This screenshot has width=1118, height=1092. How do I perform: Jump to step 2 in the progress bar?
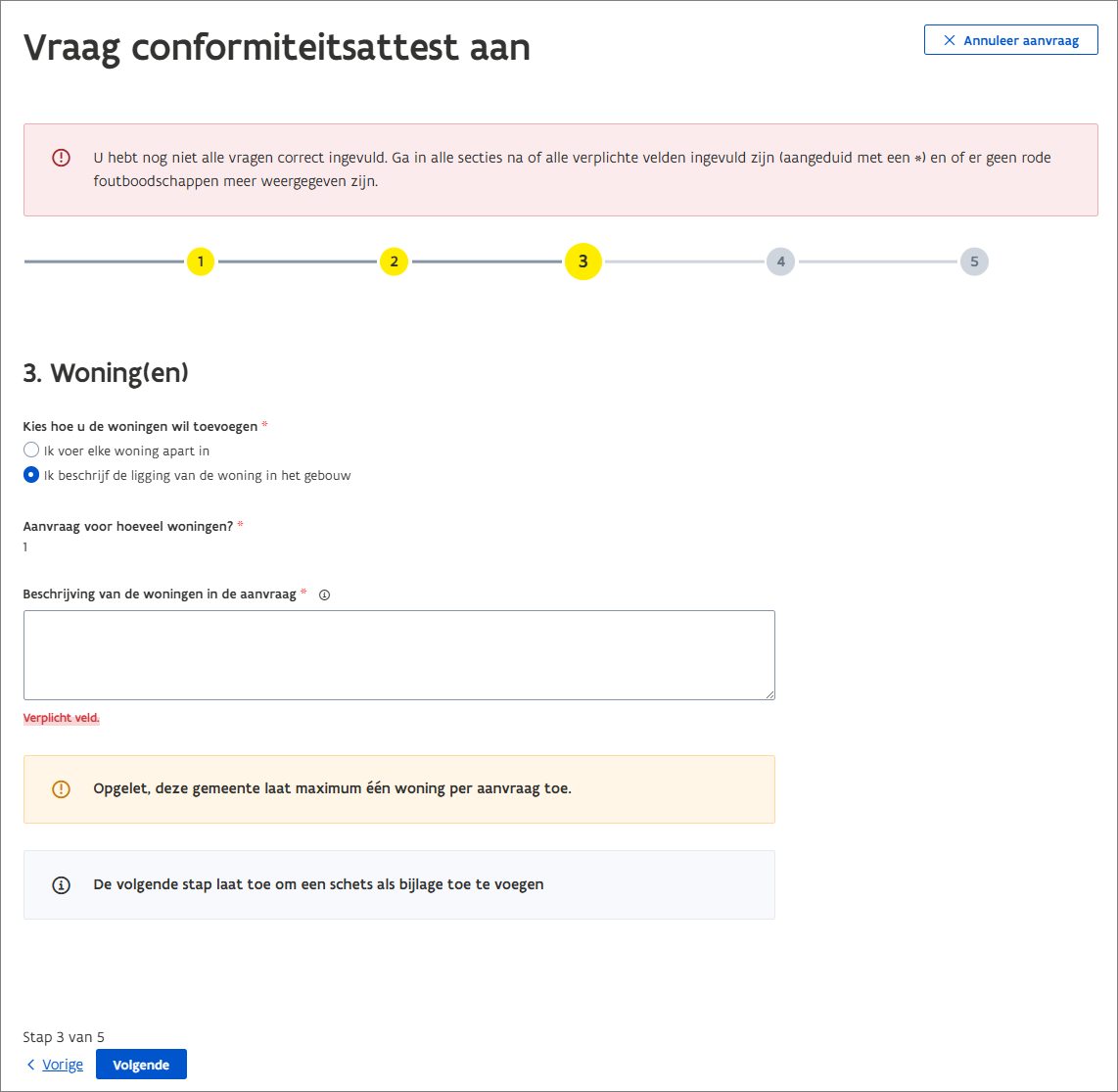pos(394,261)
